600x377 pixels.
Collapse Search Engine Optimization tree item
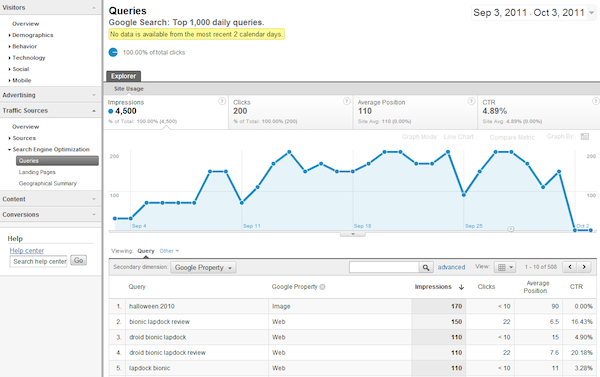9,150
